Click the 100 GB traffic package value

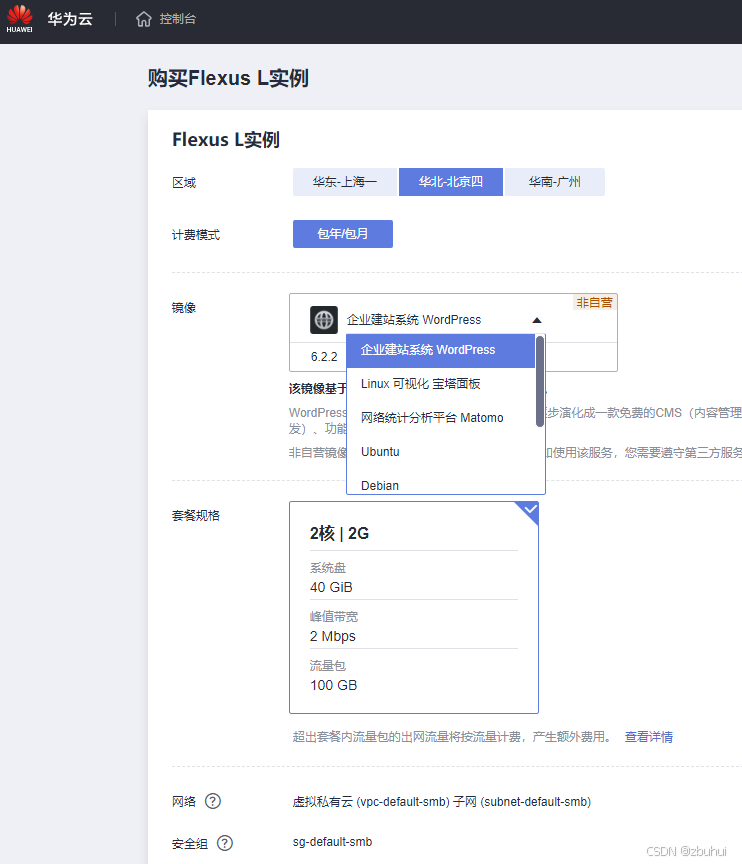(334, 685)
